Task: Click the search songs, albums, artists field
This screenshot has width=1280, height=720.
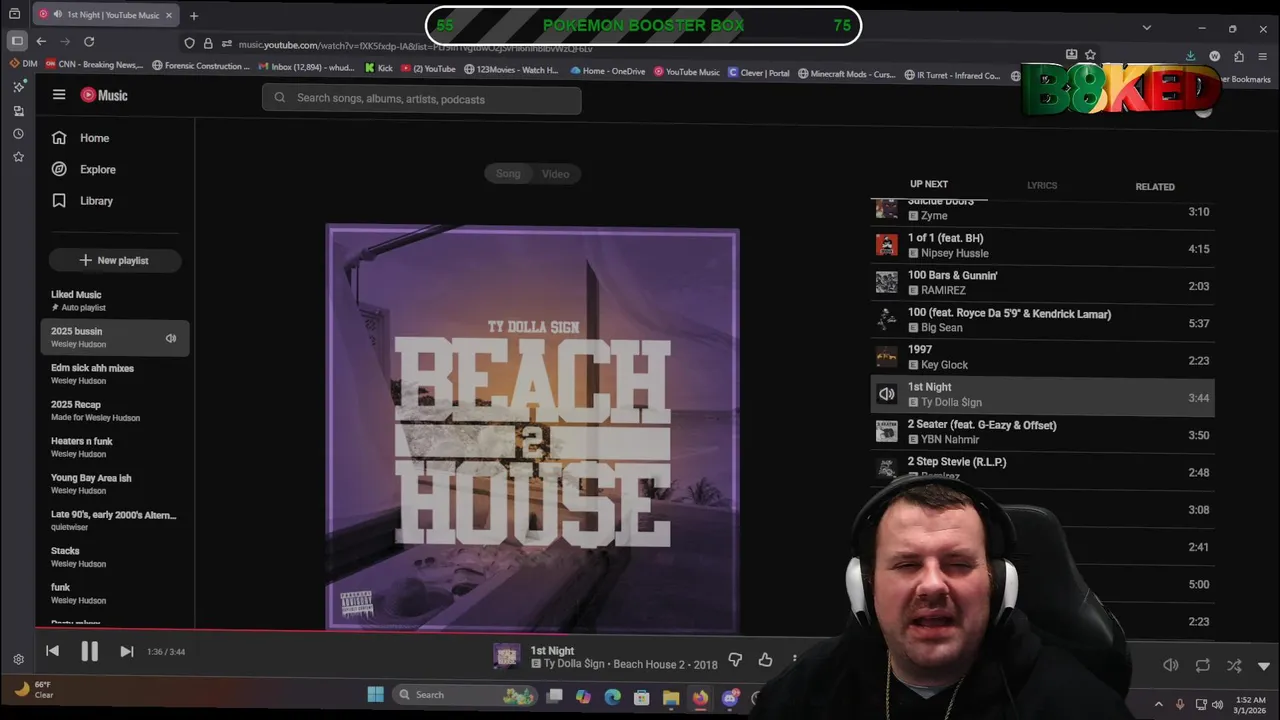Action: pyautogui.click(x=421, y=99)
